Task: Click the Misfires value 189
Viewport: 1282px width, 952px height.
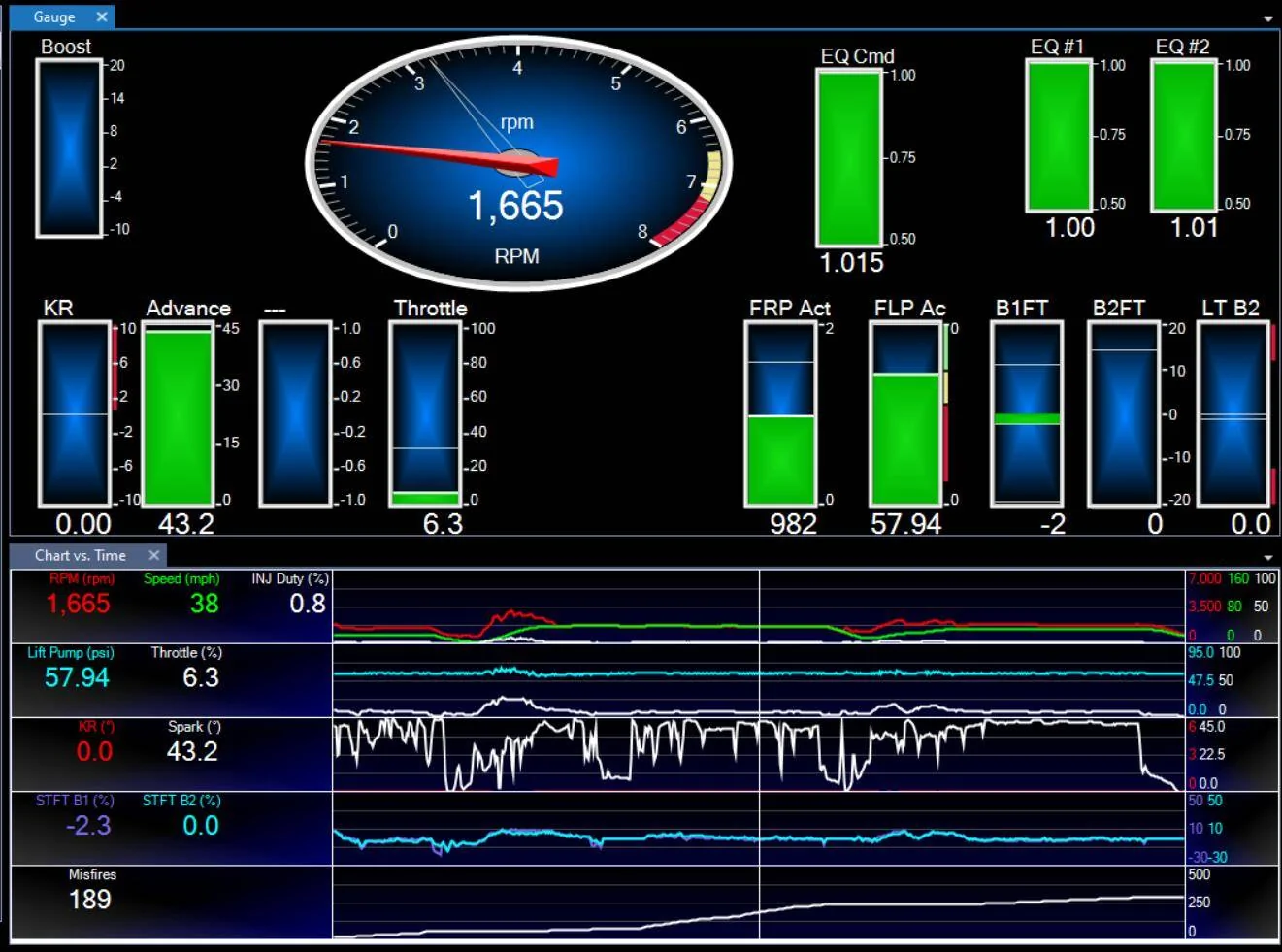Action: (90, 900)
